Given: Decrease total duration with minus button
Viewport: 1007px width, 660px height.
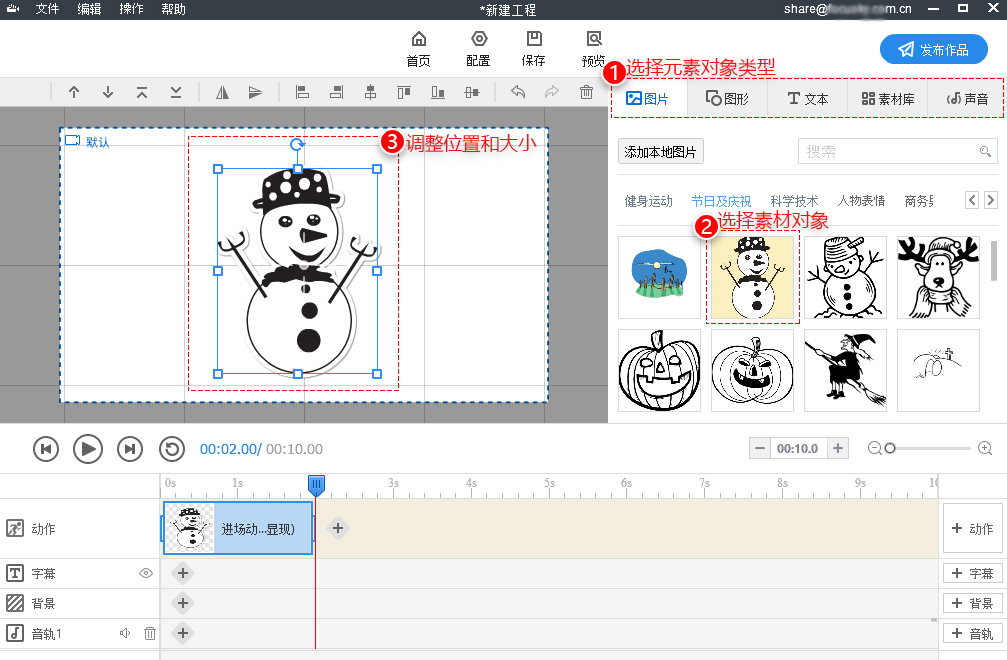Looking at the screenshot, I should [x=760, y=448].
